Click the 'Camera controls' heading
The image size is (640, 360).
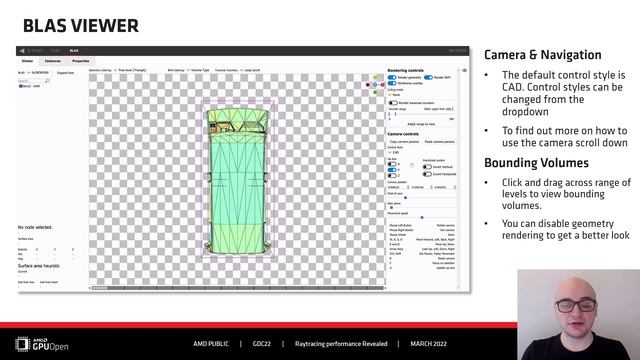pos(403,134)
